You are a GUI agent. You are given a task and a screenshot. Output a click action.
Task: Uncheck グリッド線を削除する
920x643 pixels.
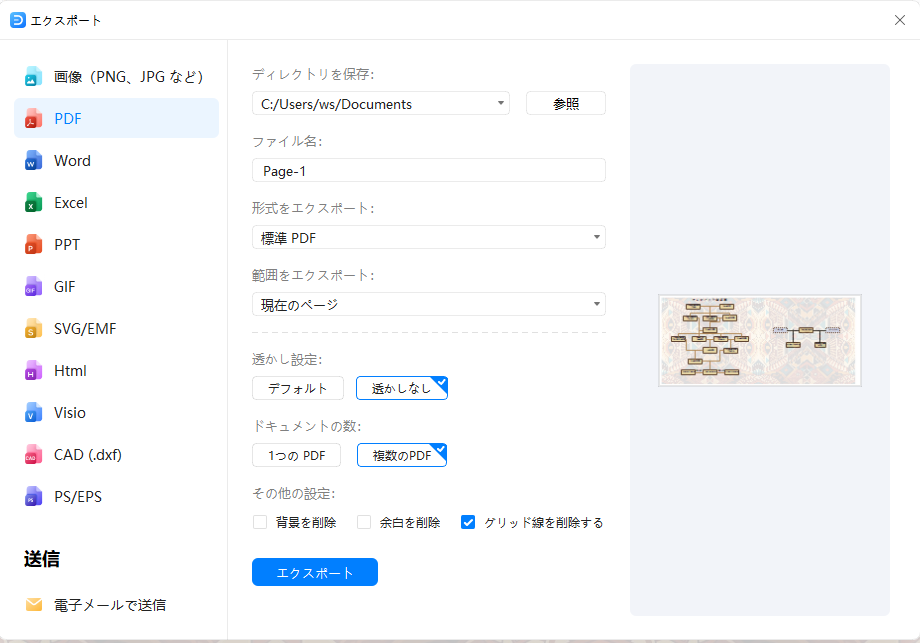468,521
